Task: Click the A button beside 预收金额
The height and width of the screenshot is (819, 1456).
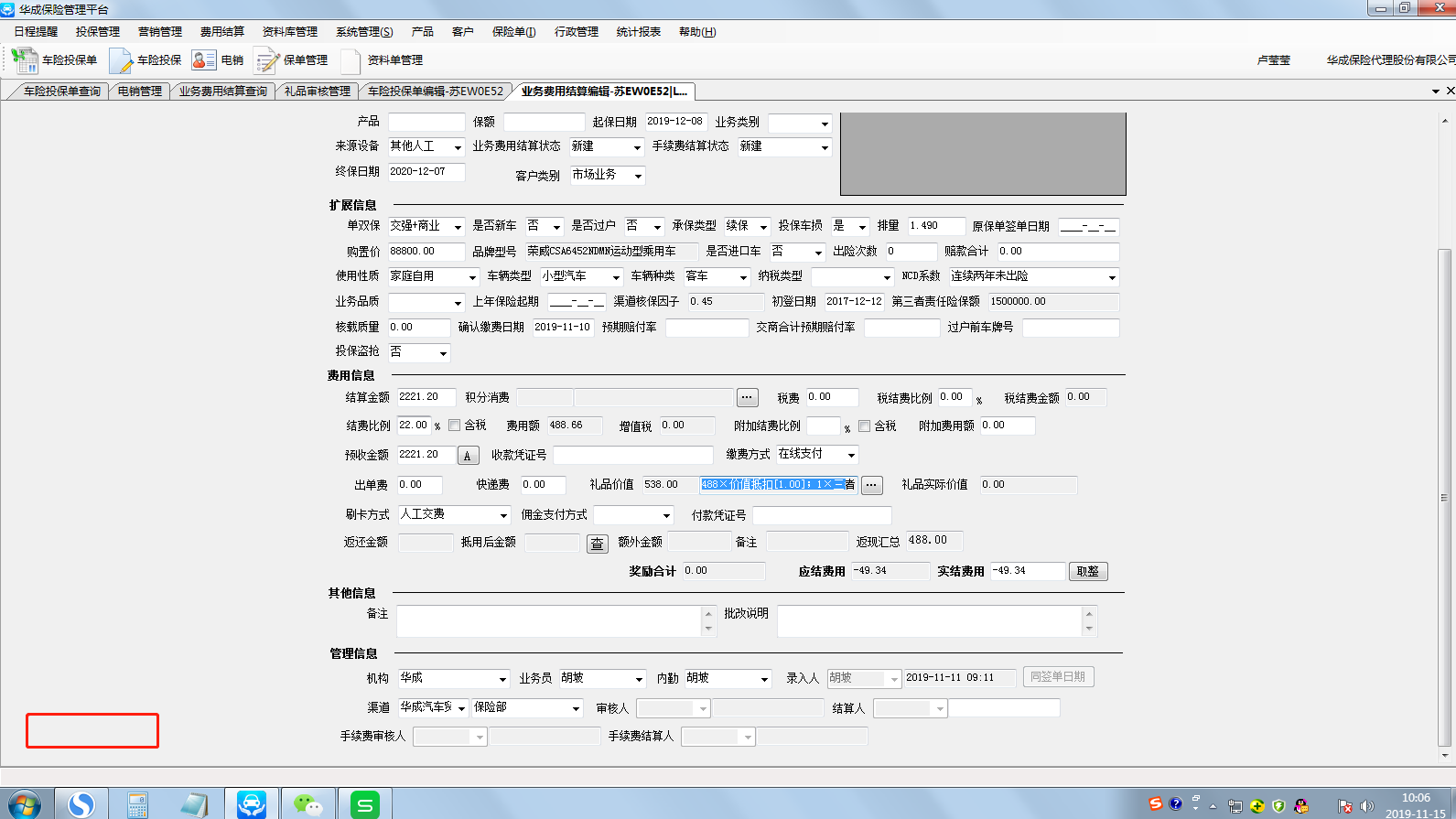Action: pyautogui.click(x=468, y=456)
